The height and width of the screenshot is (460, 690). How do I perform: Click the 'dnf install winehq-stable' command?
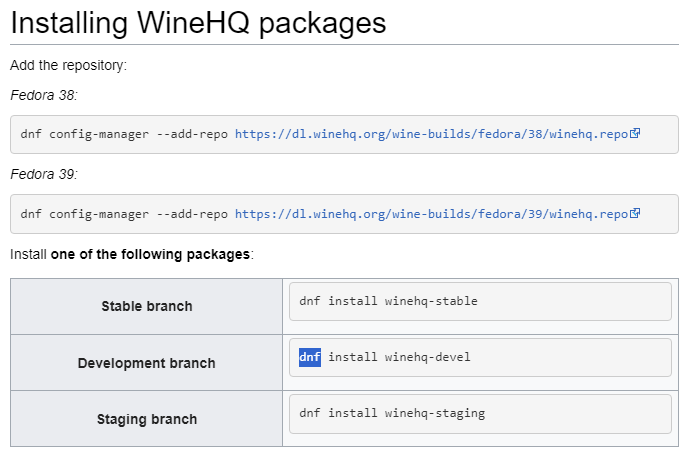click(388, 301)
